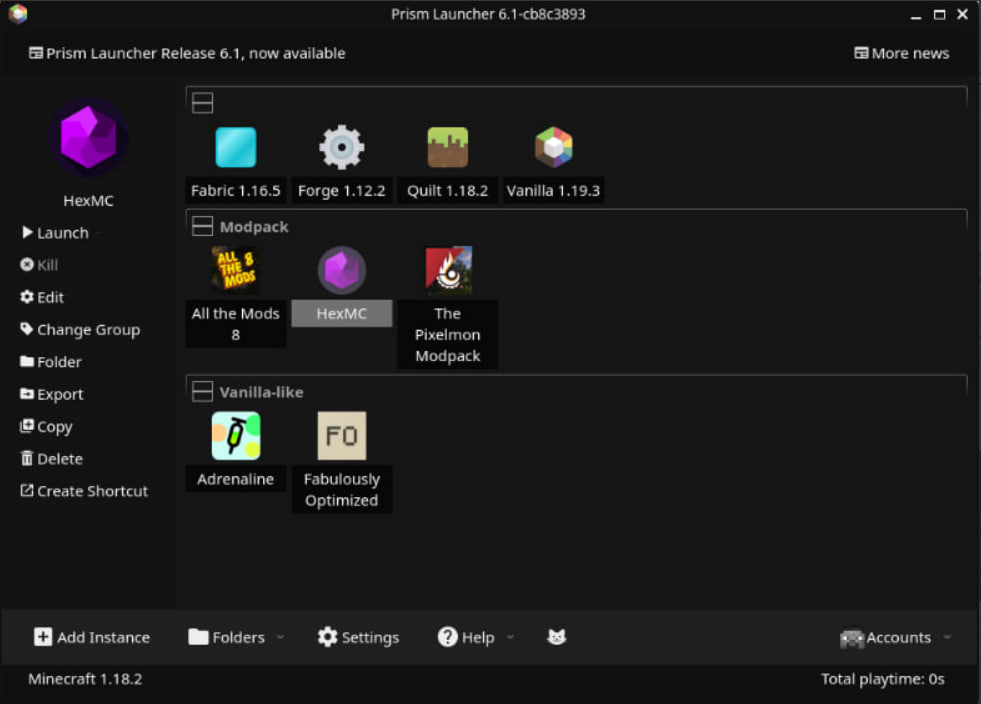
Task: Maximize the Prism Launcher window
Action: click(x=939, y=14)
